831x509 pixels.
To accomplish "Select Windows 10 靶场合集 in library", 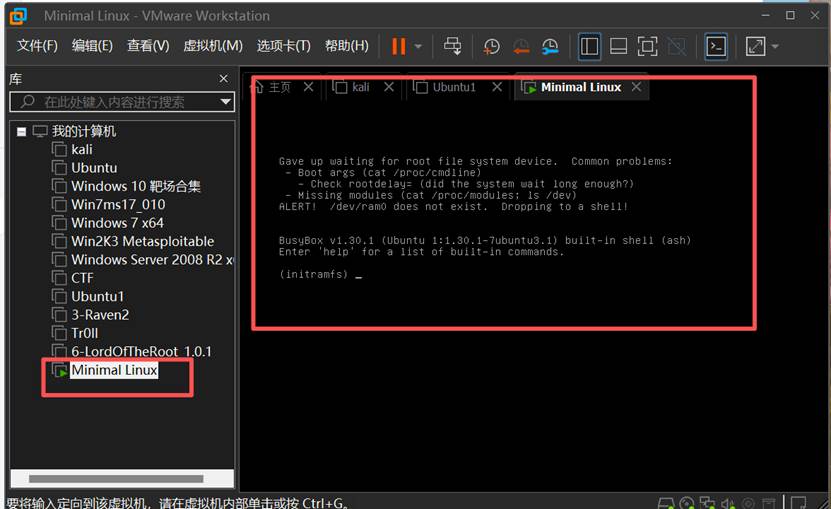I will click(x=136, y=187).
